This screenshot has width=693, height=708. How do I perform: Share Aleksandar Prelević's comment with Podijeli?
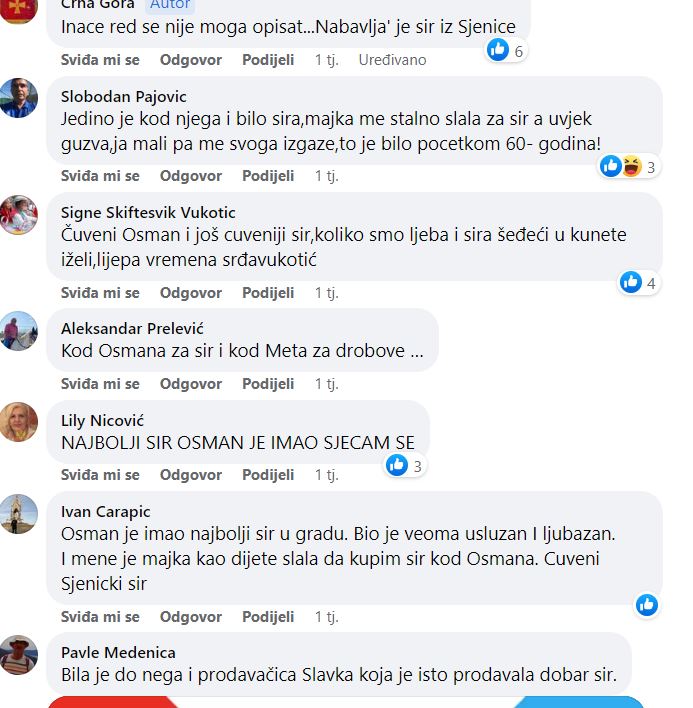click(x=268, y=383)
